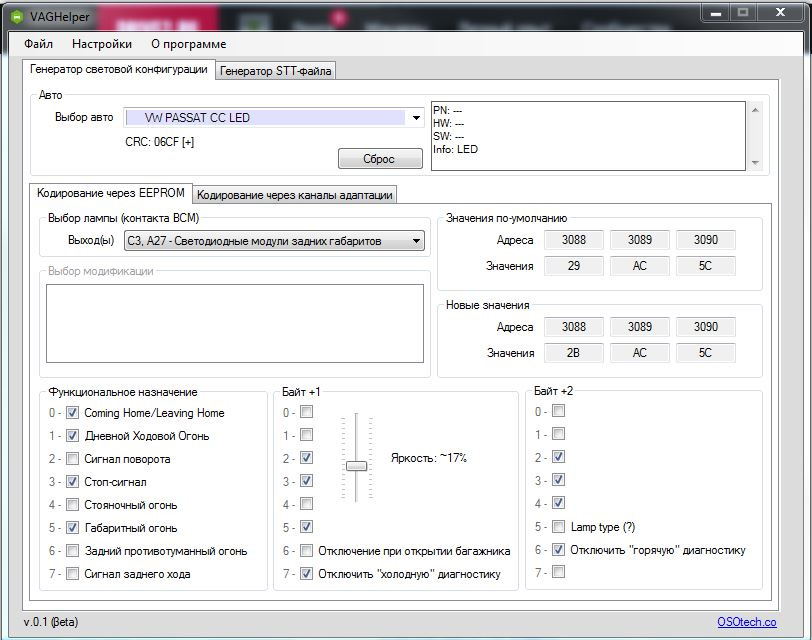The image size is (812, 640).
Task: Enable Отключение при открытии багажника
Action: point(307,551)
